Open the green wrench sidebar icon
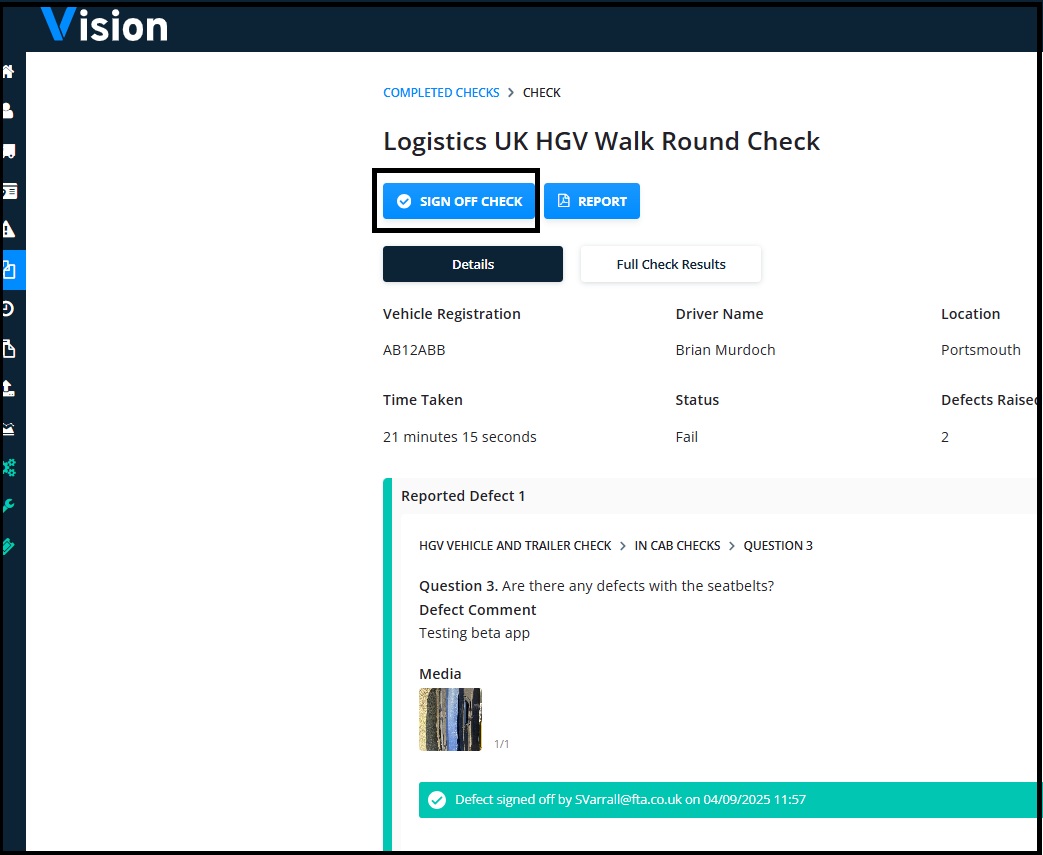 (x=8, y=506)
